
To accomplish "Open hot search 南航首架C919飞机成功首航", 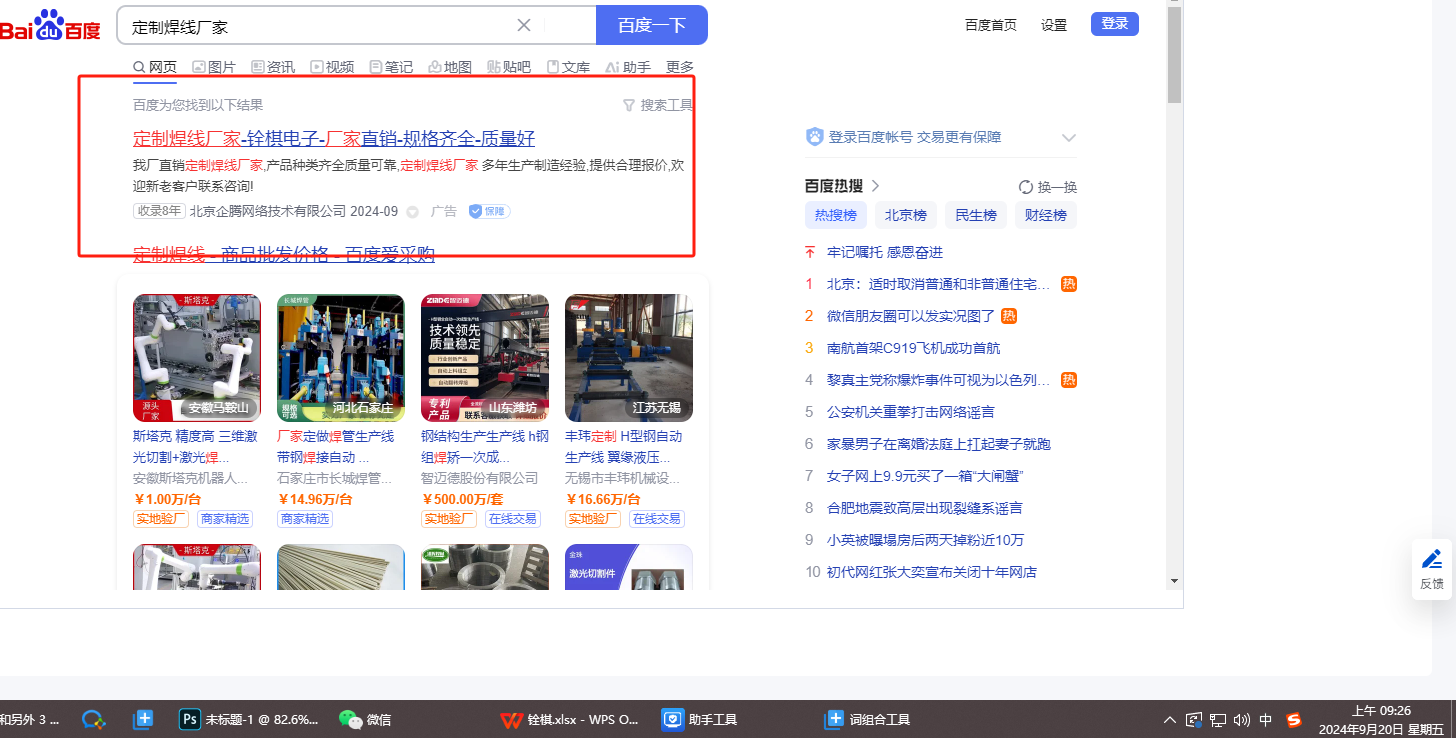I will [x=913, y=348].
